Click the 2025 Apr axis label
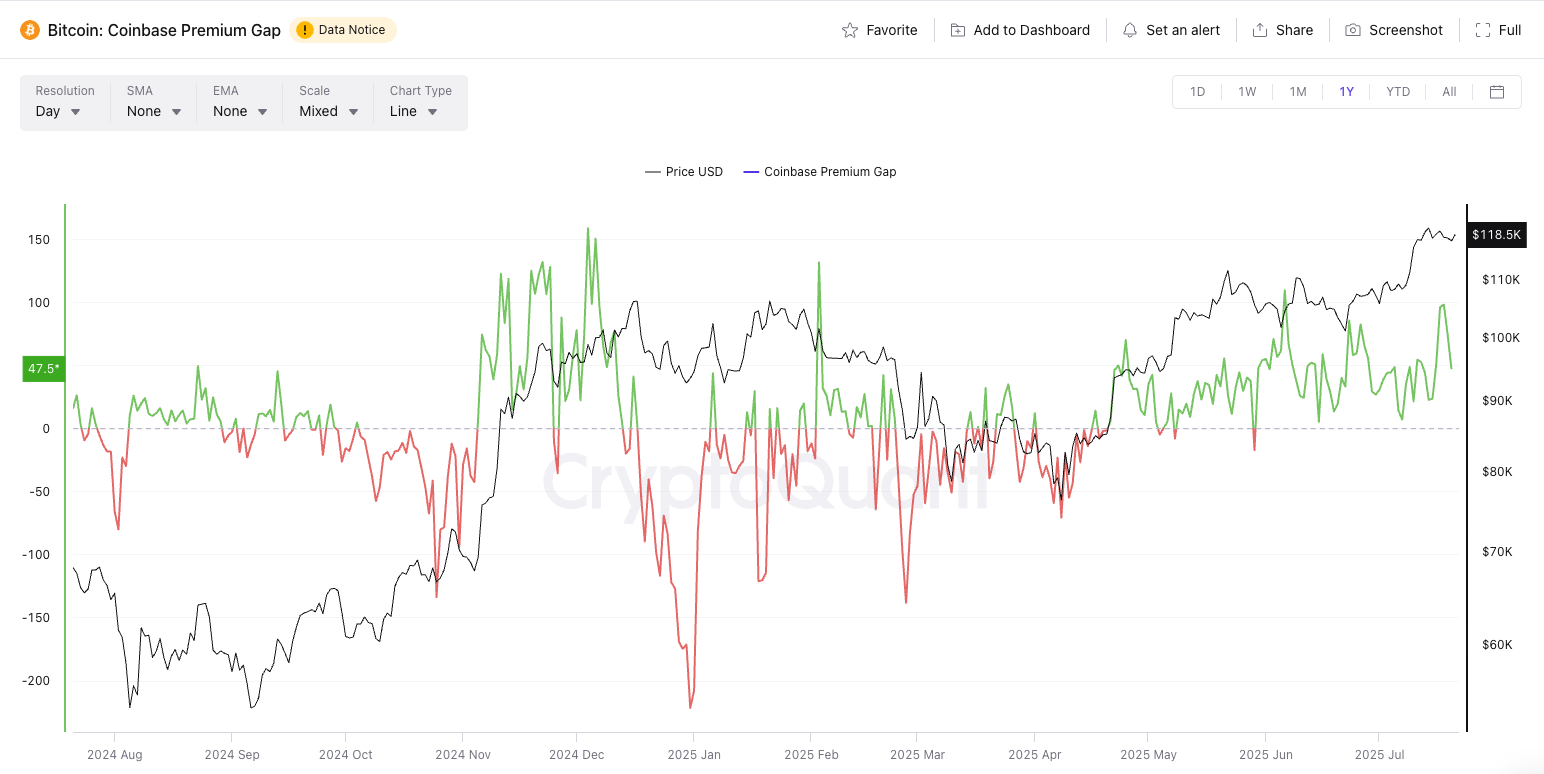Viewport: 1544px width, 774px height. click(1035, 755)
